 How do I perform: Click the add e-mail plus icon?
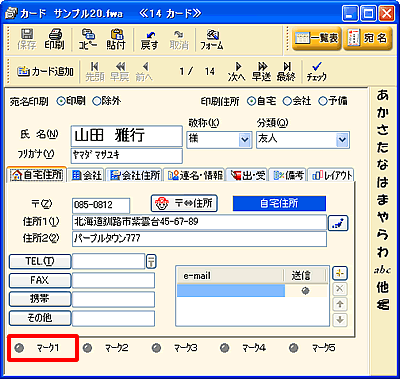tap(340, 273)
